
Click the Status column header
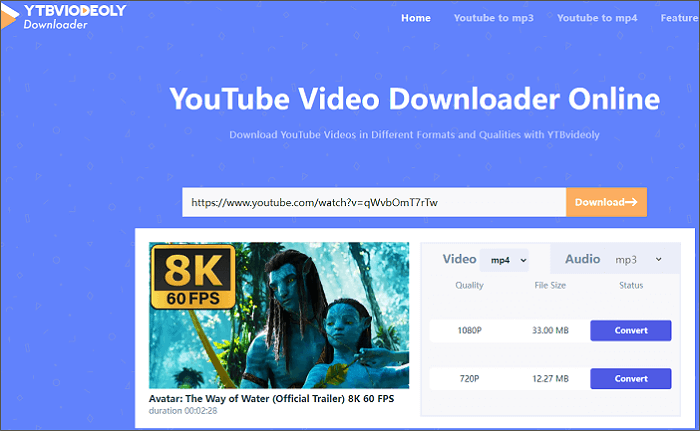(631, 285)
